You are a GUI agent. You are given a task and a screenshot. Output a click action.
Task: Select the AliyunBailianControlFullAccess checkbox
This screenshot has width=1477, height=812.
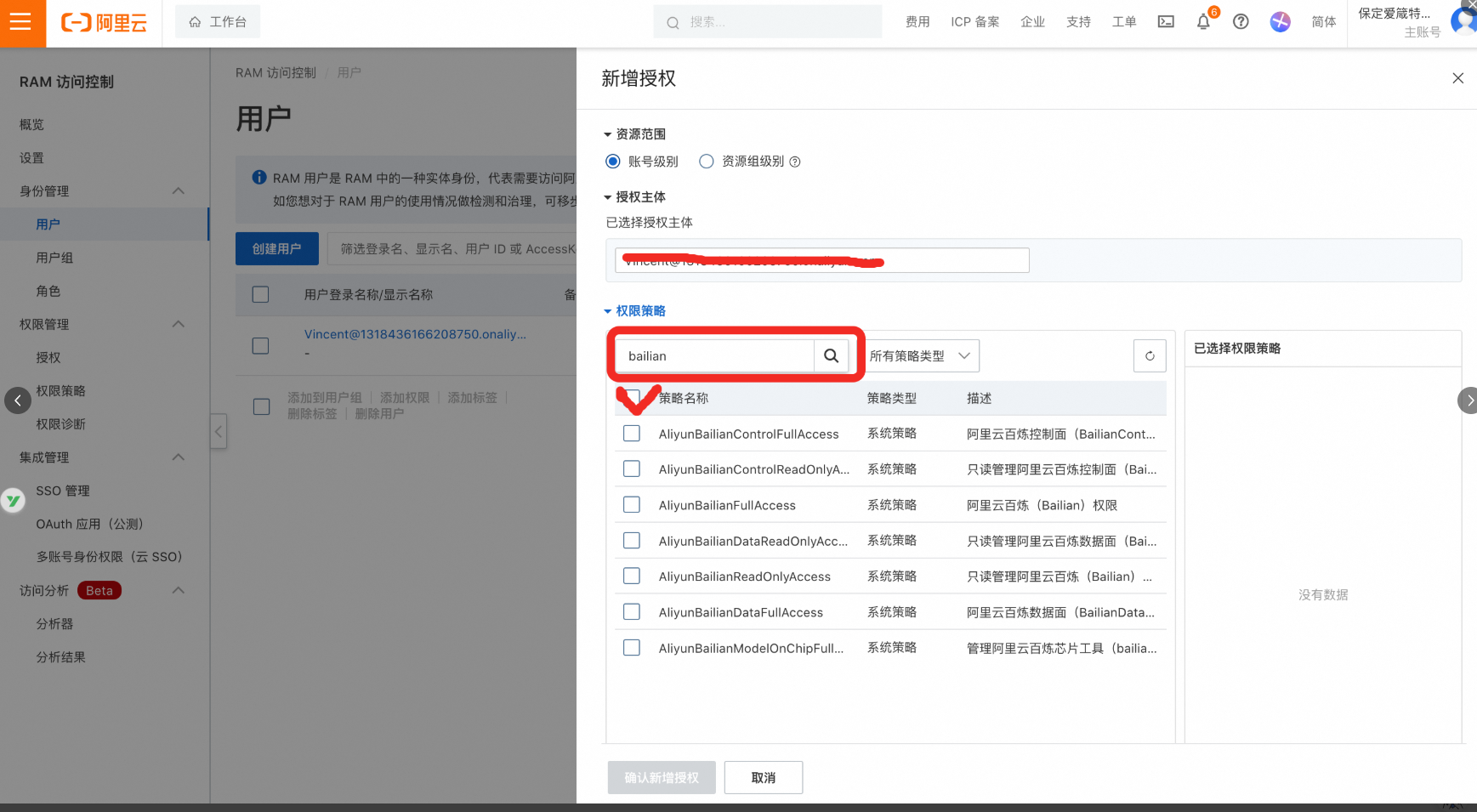coord(632,434)
